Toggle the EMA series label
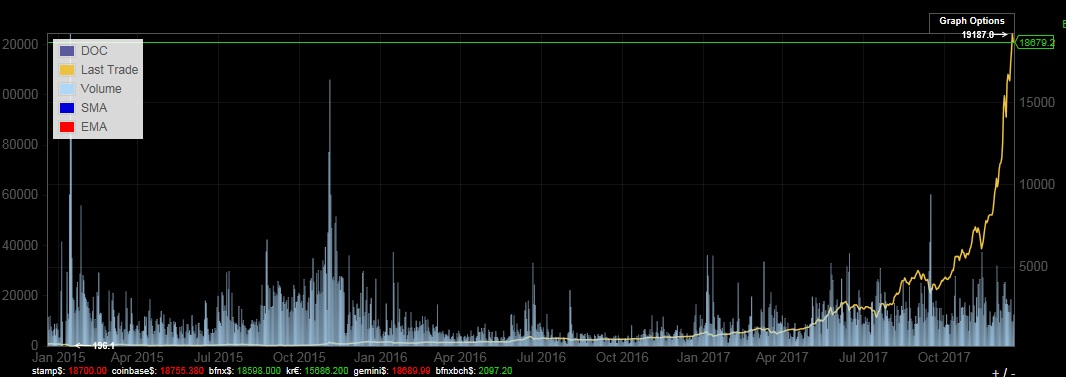This screenshot has width=1066, height=377. tap(93, 127)
